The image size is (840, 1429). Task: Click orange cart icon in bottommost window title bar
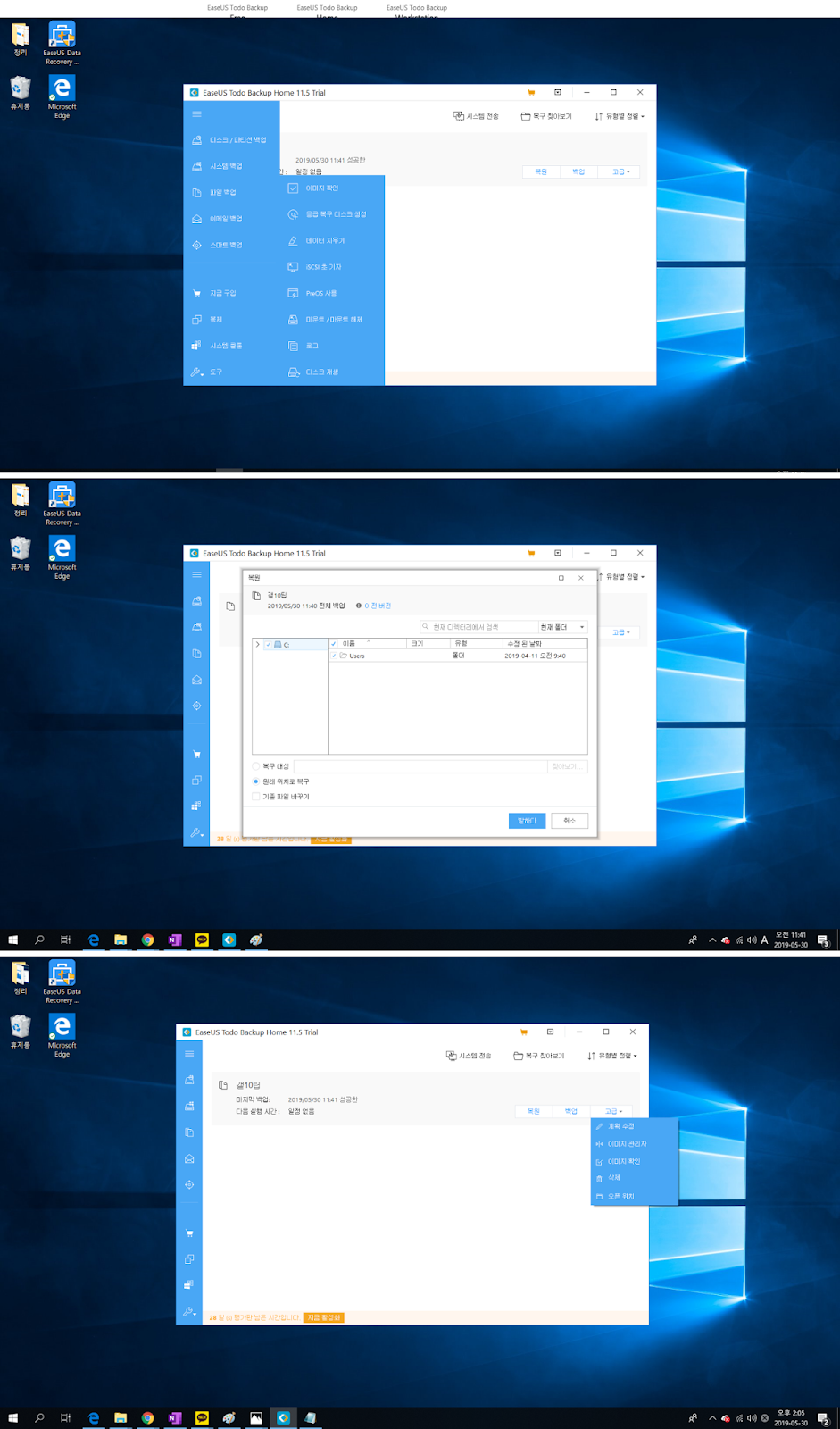(x=524, y=1032)
